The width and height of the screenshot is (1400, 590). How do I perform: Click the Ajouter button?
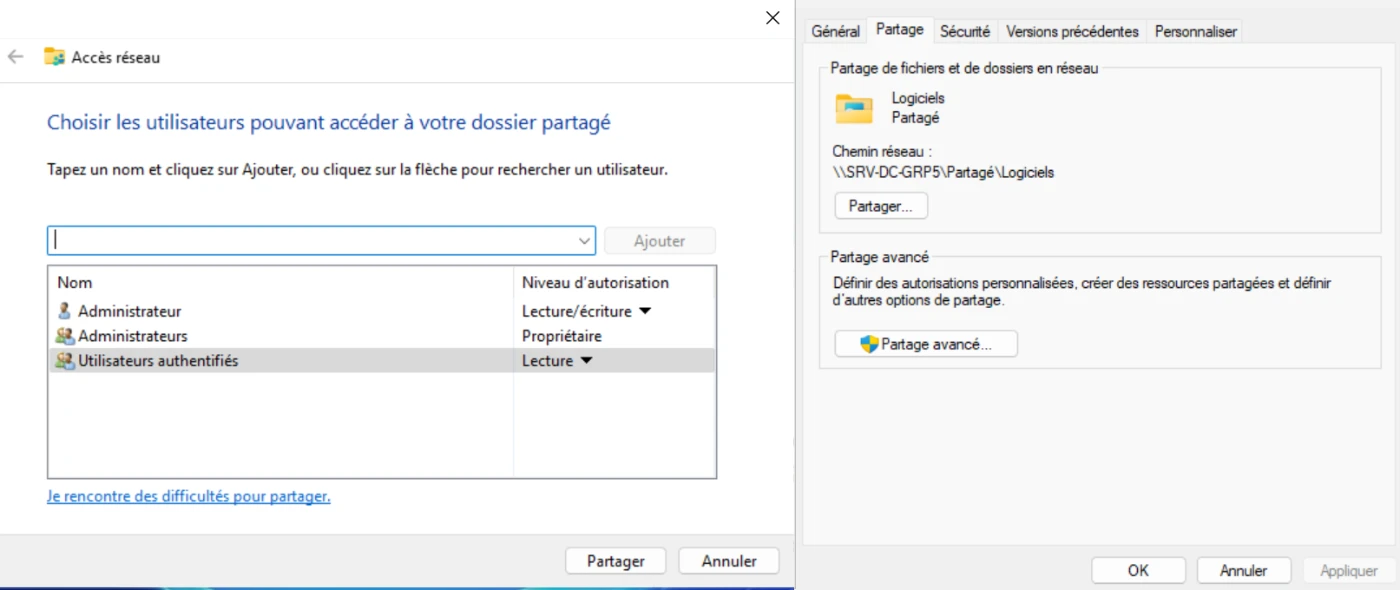tap(660, 241)
